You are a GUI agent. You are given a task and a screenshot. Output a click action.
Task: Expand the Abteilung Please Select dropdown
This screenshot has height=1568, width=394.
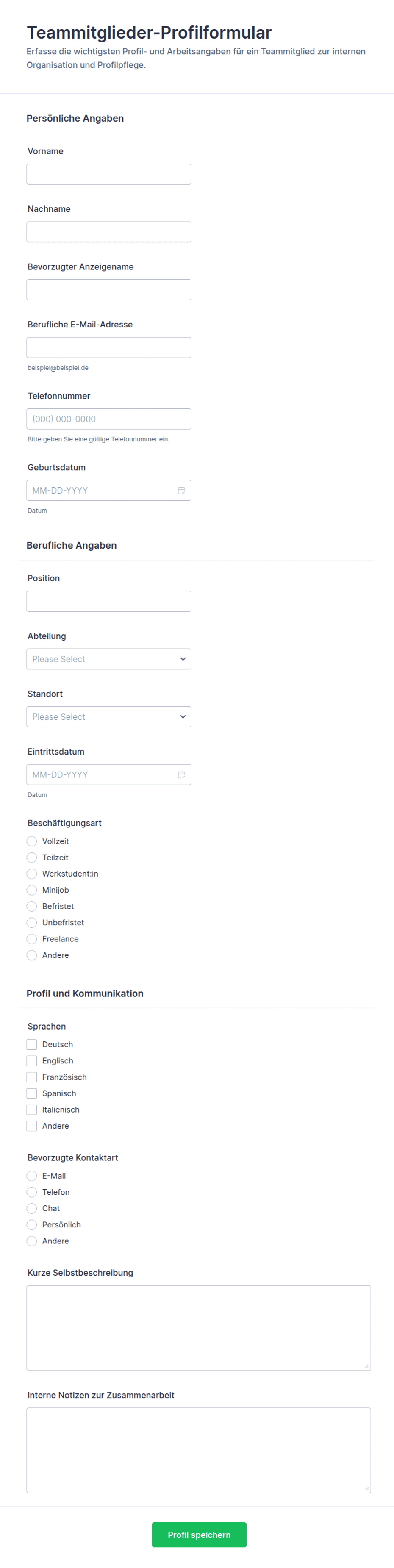pyautogui.click(x=109, y=659)
